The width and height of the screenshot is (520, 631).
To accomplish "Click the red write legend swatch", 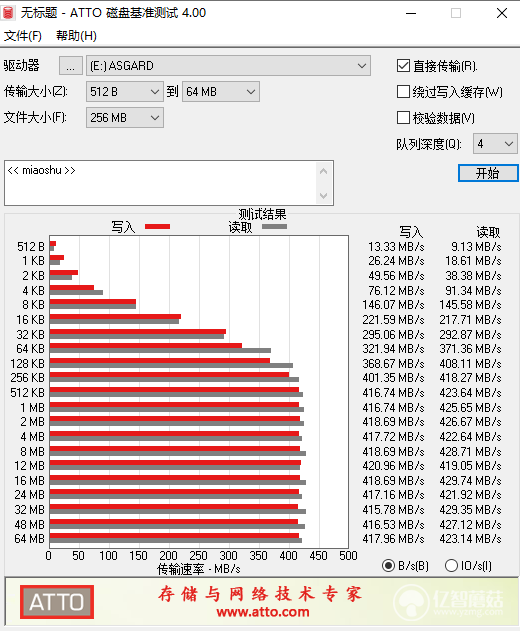I will pos(157,227).
